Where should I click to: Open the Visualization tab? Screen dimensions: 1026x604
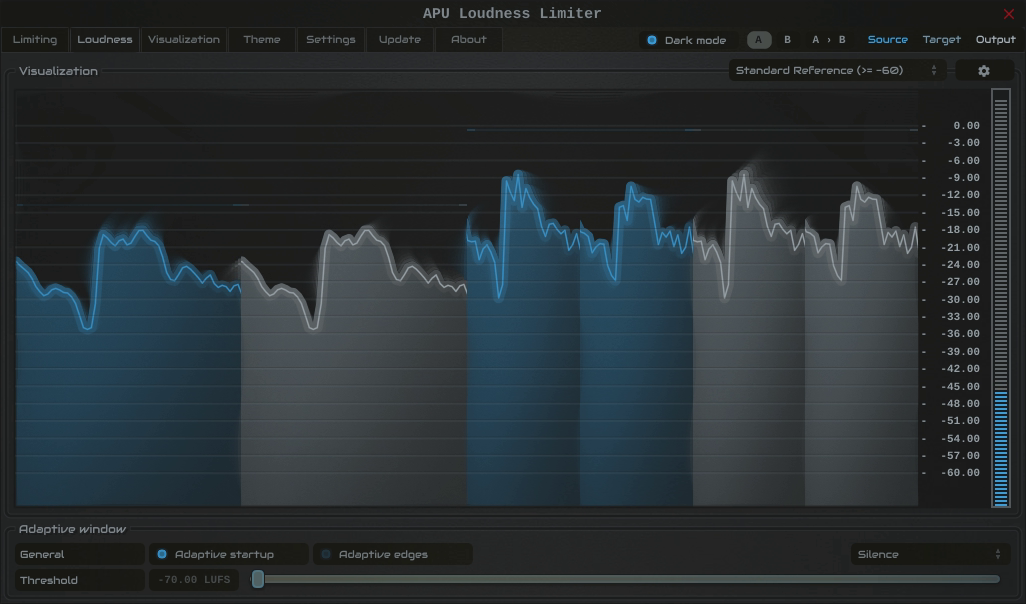pyautogui.click(x=184, y=39)
